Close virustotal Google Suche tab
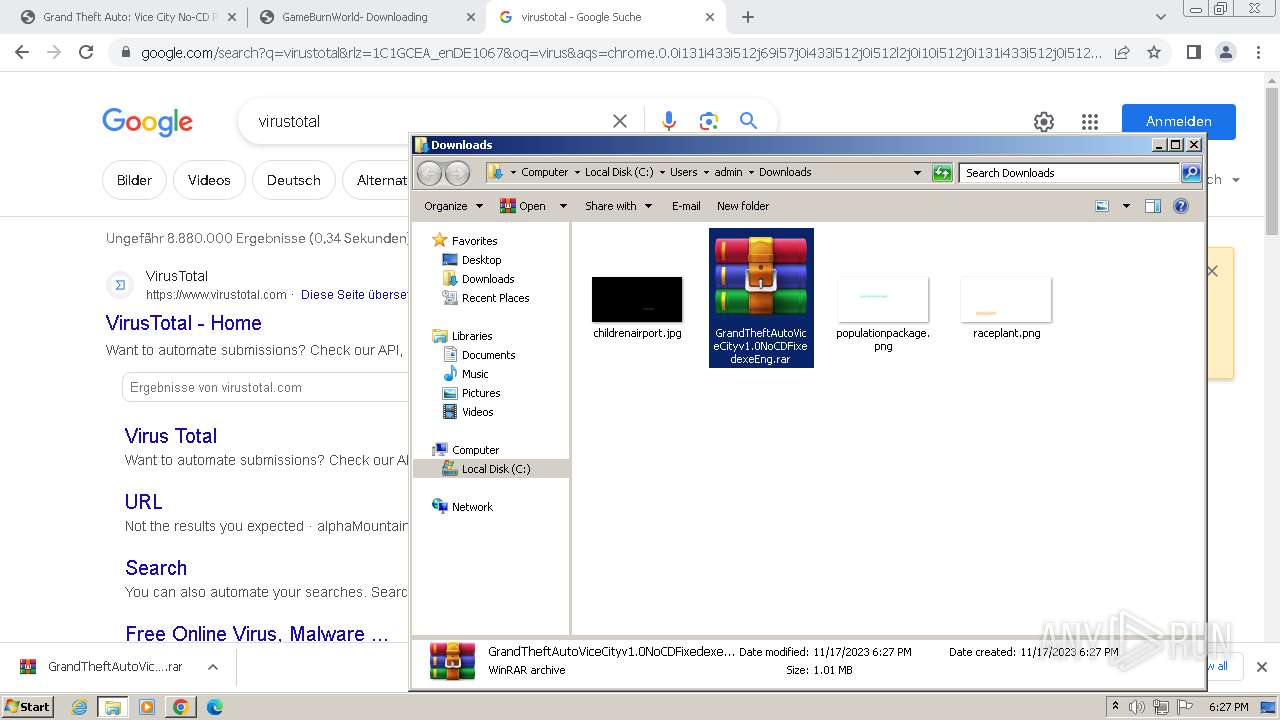This screenshot has height=720, width=1280. tap(710, 17)
